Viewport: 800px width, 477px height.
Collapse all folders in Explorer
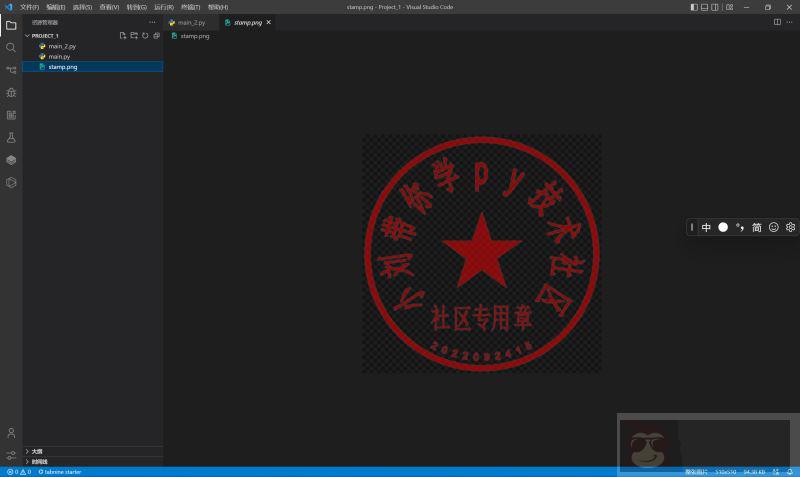point(156,36)
